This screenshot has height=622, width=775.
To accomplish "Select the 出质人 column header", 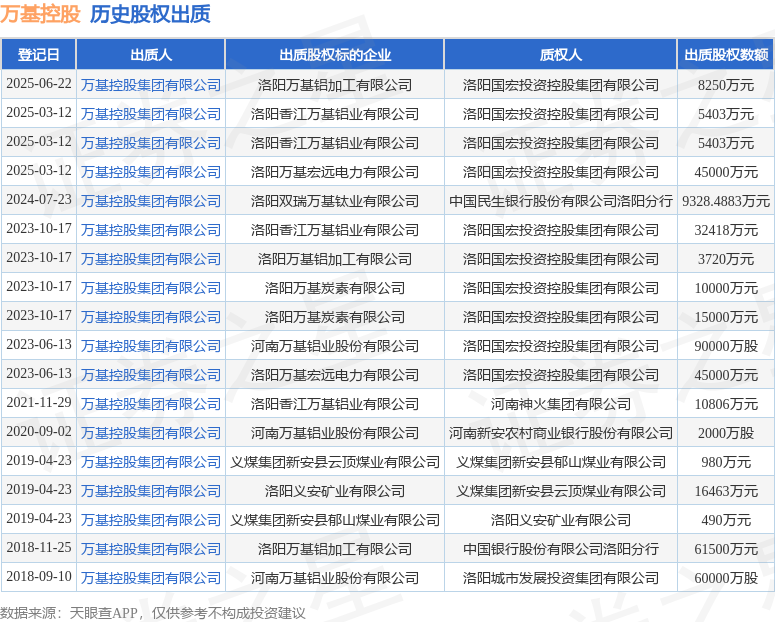I will [x=151, y=54].
